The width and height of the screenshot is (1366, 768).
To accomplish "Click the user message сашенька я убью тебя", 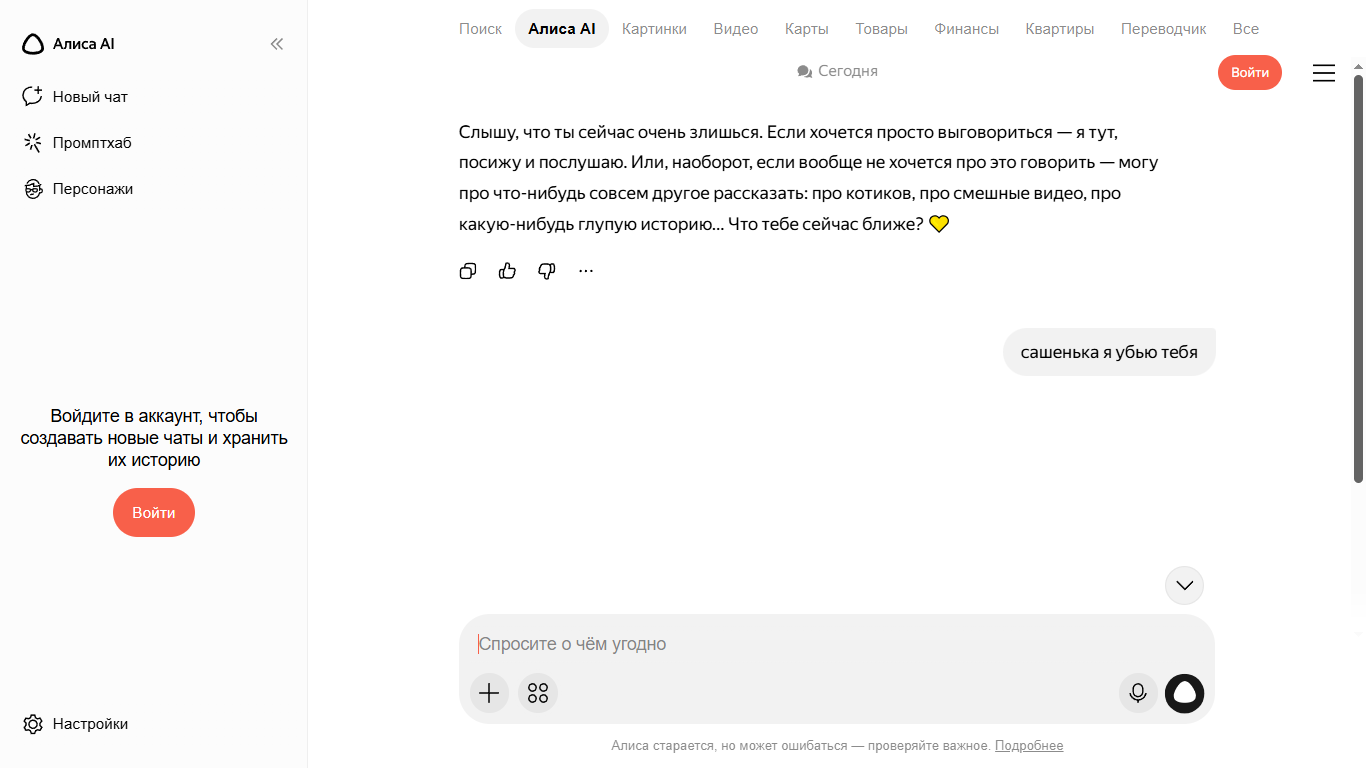I will pyautogui.click(x=1109, y=352).
